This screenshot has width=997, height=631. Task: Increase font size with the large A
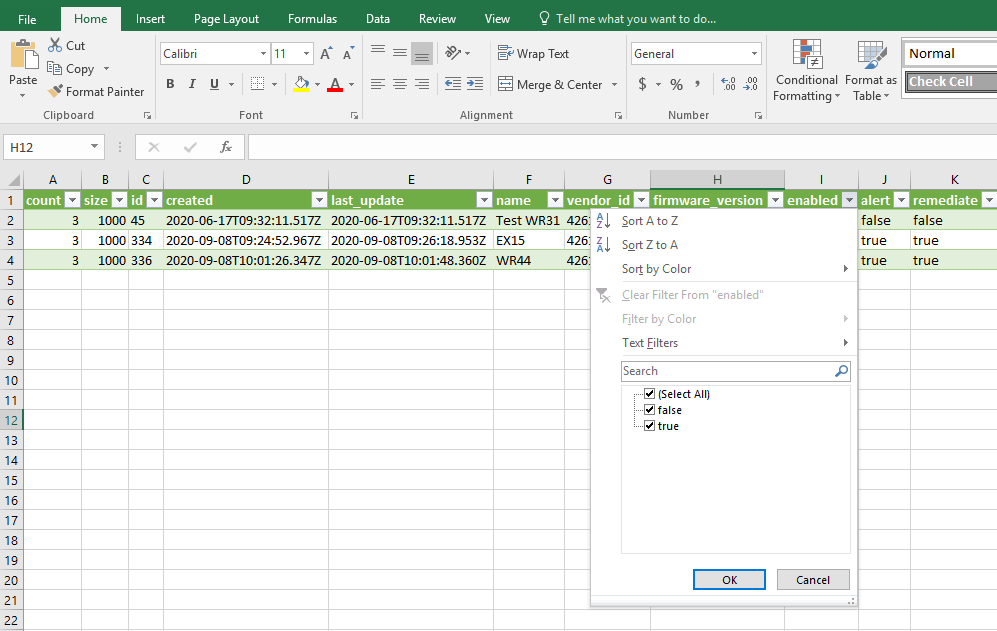326,53
